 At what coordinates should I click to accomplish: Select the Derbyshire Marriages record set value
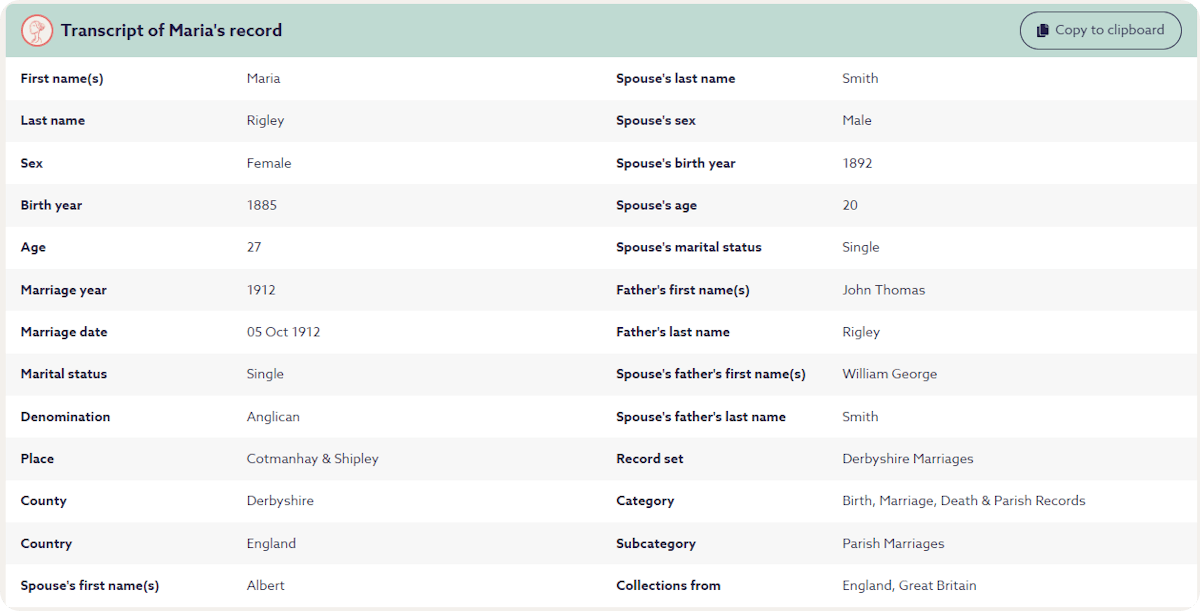click(907, 459)
